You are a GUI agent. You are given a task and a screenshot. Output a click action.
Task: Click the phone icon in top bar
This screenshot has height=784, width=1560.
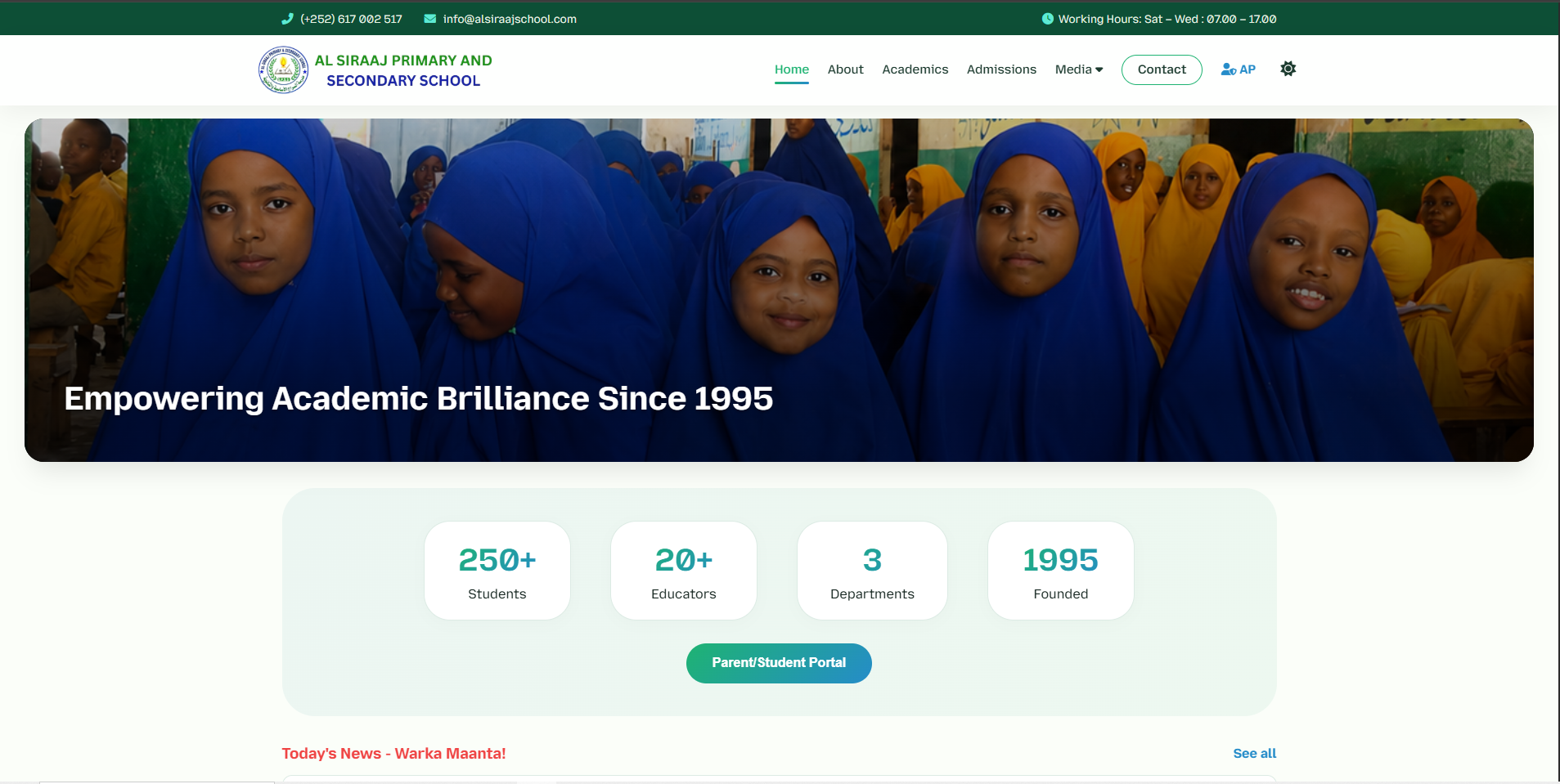coord(287,19)
